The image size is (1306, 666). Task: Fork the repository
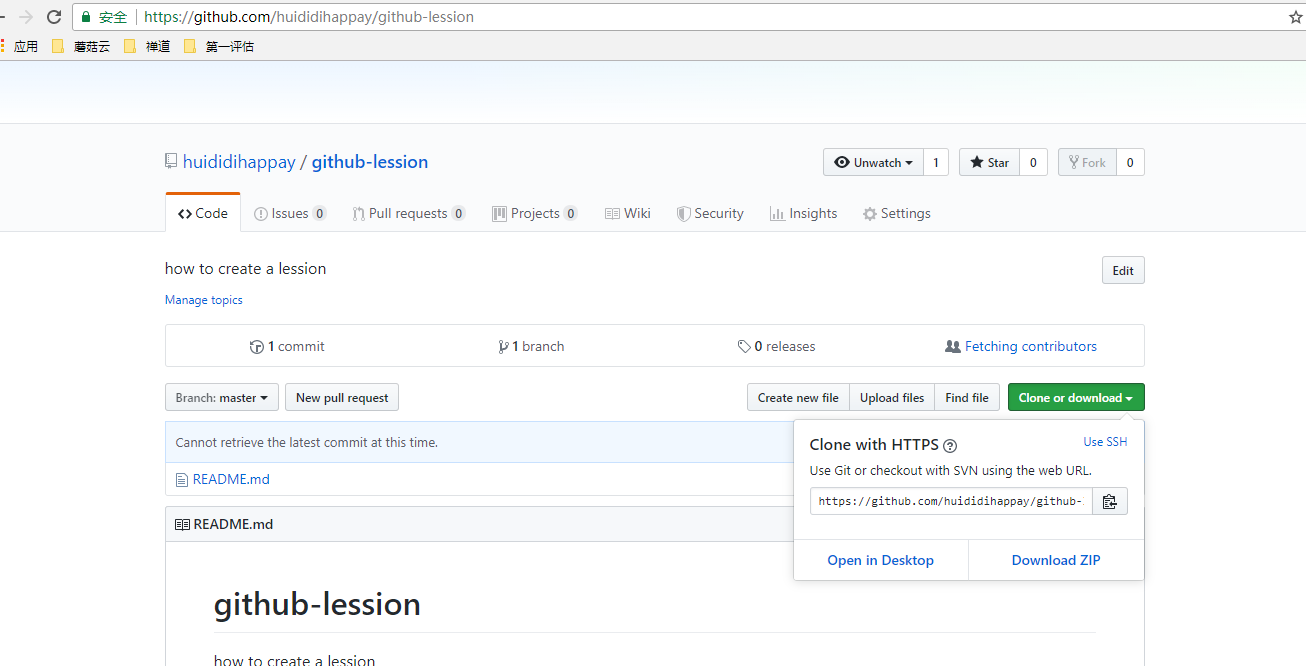pos(1087,162)
